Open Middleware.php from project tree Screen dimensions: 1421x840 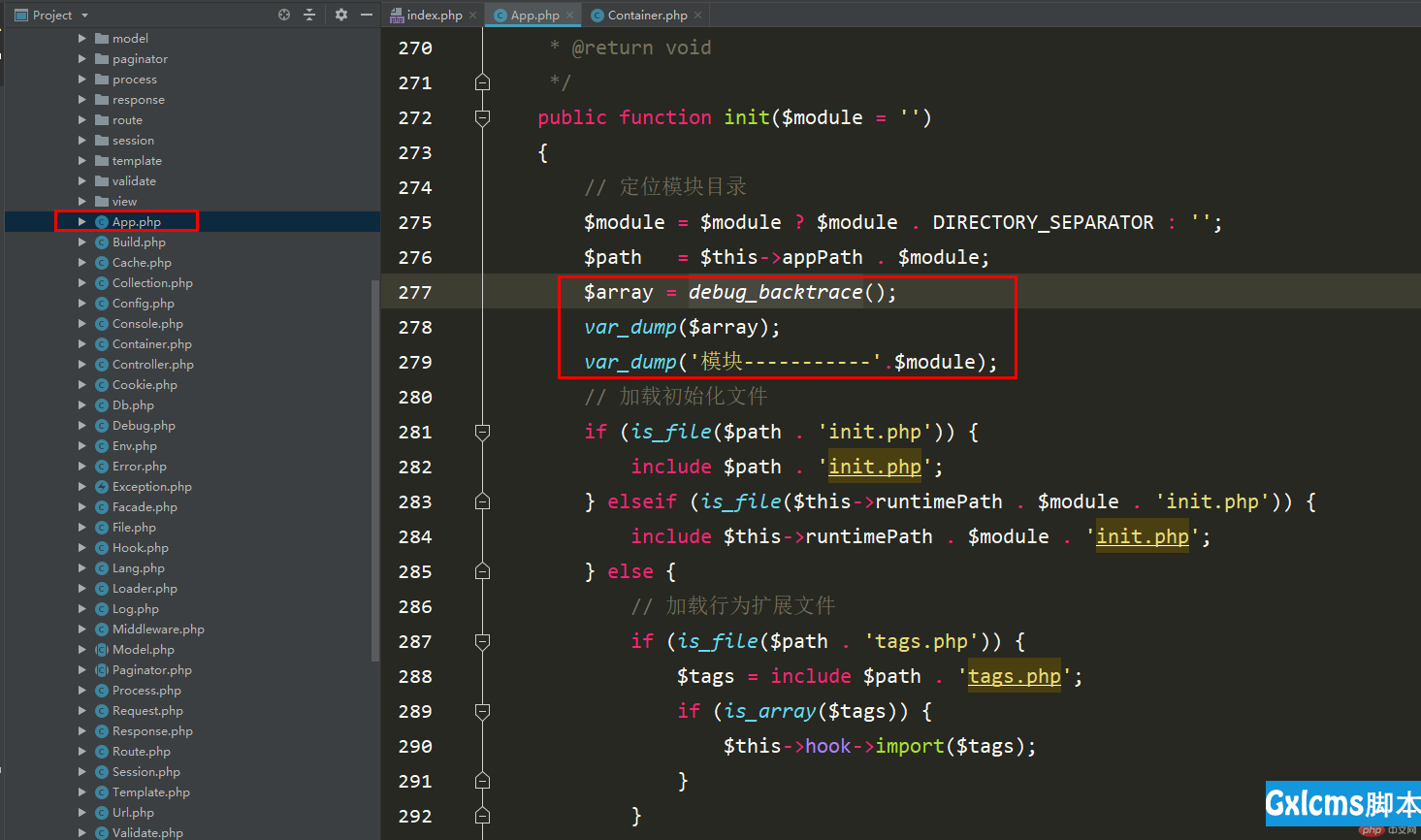click(x=158, y=630)
